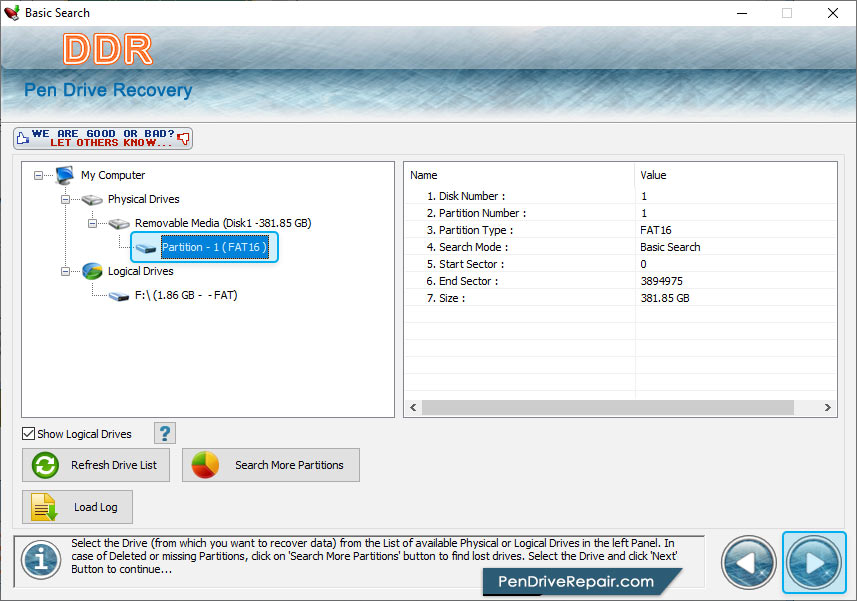The width and height of the screenshot is (857, 601).
Task: Click the Load Log button
Action: click(77, 507)
